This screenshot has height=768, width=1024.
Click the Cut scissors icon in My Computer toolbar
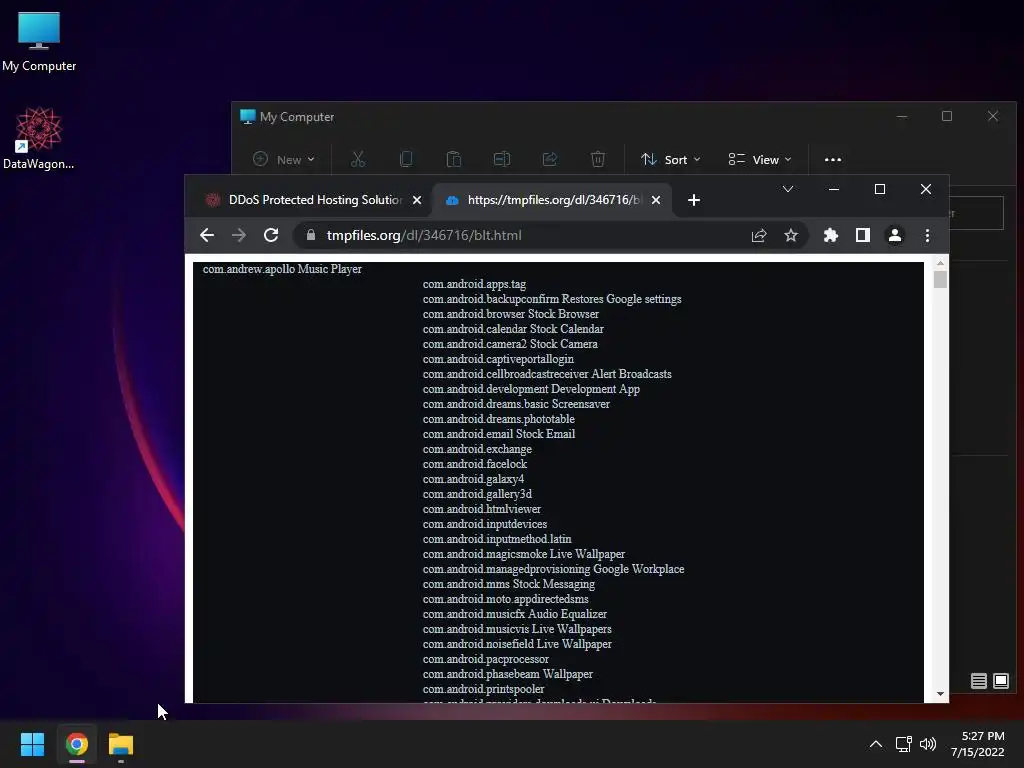point(358,159)
